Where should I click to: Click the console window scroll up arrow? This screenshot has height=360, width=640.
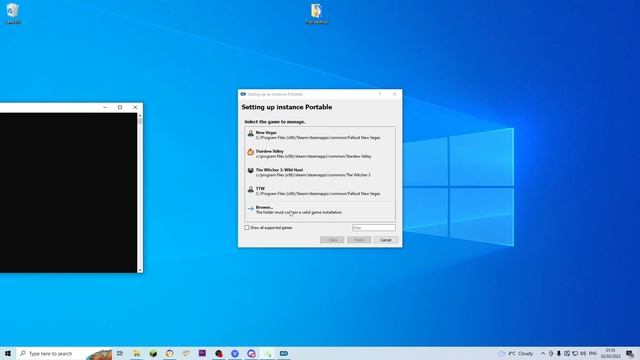point(140,116)
